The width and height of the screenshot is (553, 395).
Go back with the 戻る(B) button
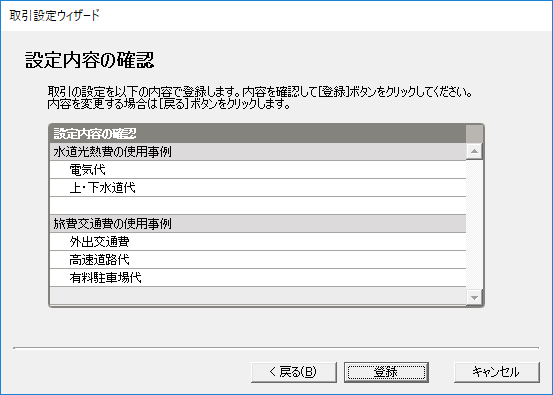click(294, 372)
